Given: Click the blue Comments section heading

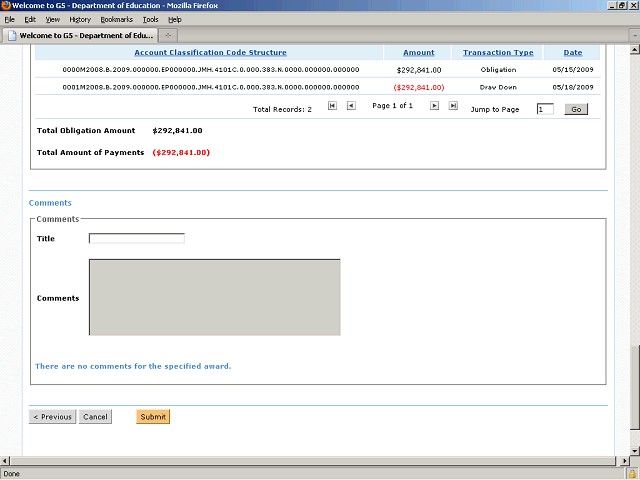Looking at the screenshot, I should [50, 203].
